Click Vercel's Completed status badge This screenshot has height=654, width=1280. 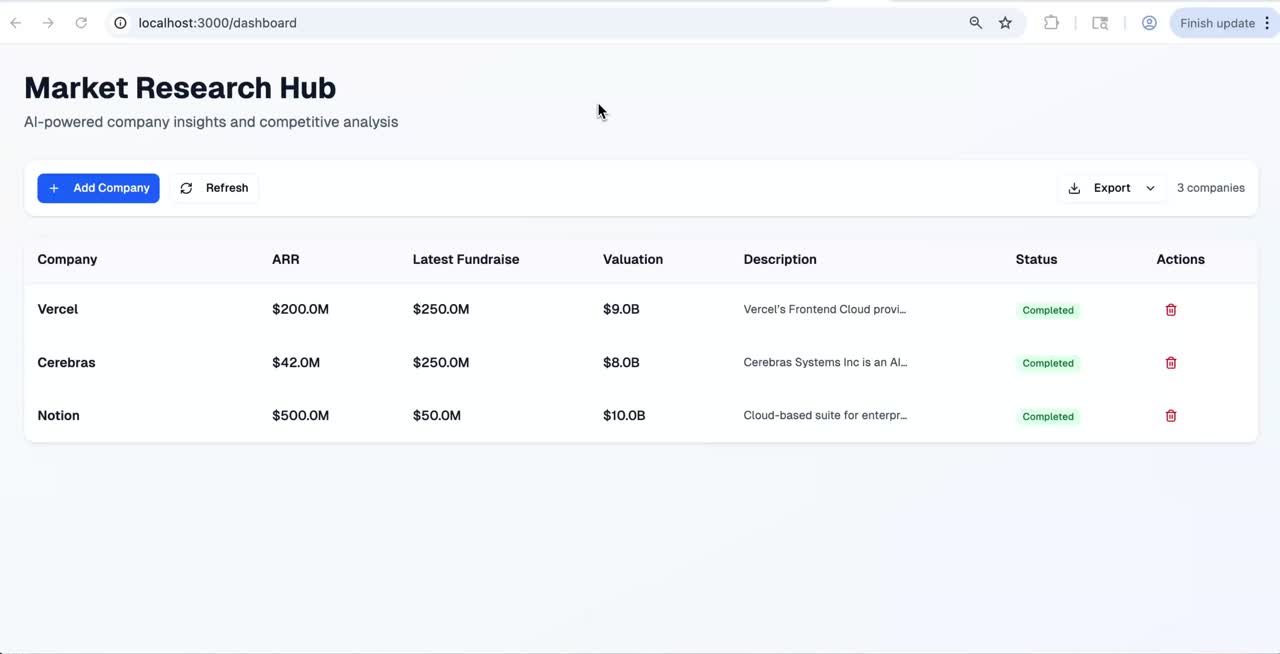(1048, 310)
